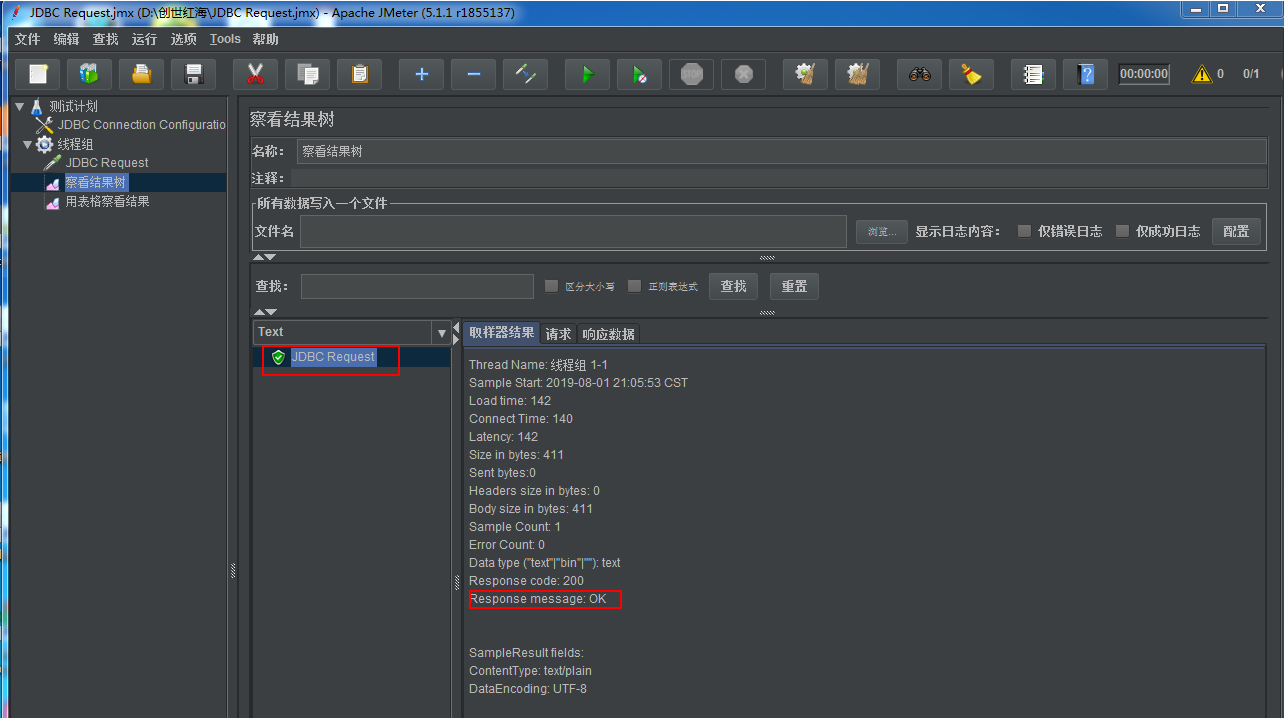Click the Stop test icon
Viewport: 1284px width, 718px height.
click(x=692, y=74)
